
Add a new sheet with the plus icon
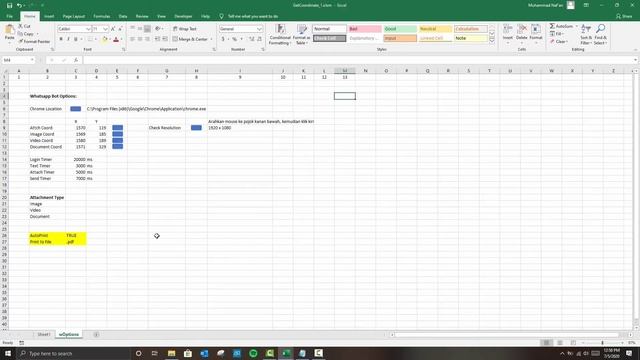pos(96,335)
